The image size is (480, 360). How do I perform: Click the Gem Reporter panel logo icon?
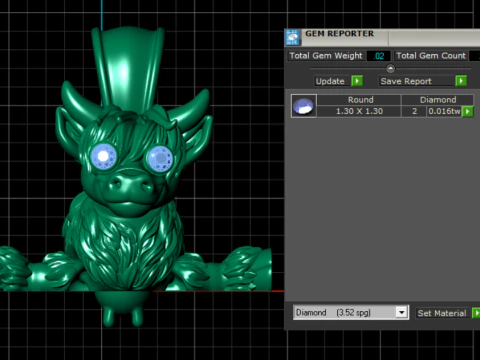click(293, 37)
